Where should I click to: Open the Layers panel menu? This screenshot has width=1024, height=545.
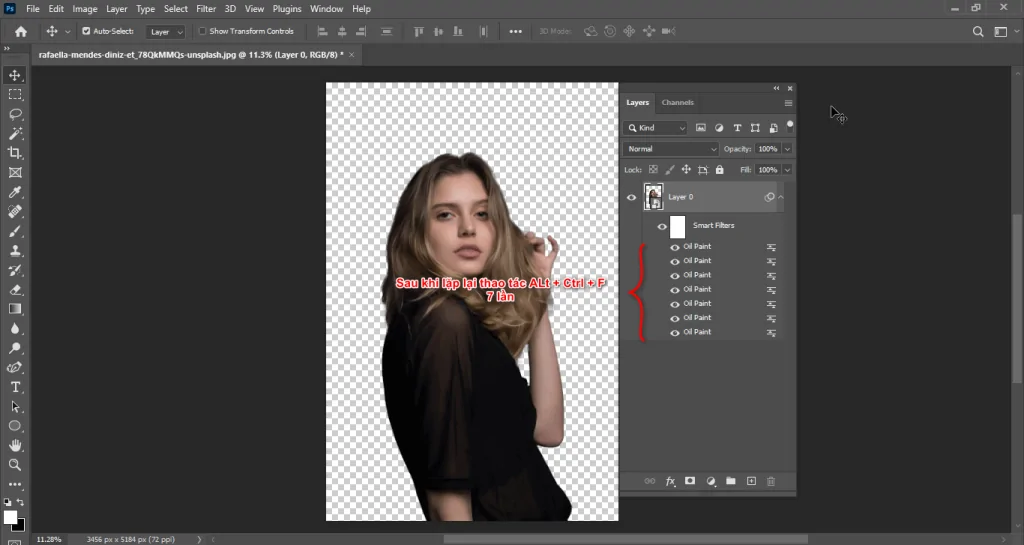pos(788,103)
